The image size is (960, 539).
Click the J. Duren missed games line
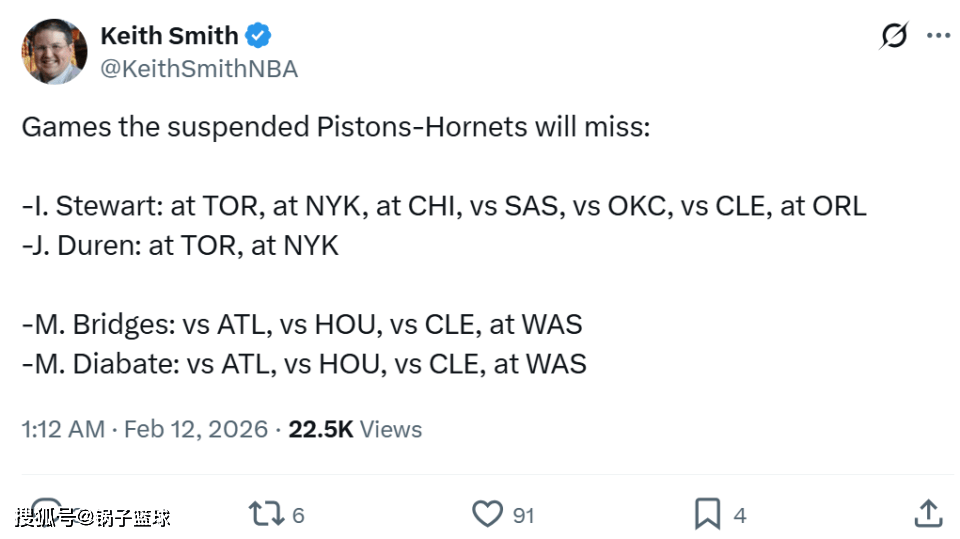click(x=180, y=245)
